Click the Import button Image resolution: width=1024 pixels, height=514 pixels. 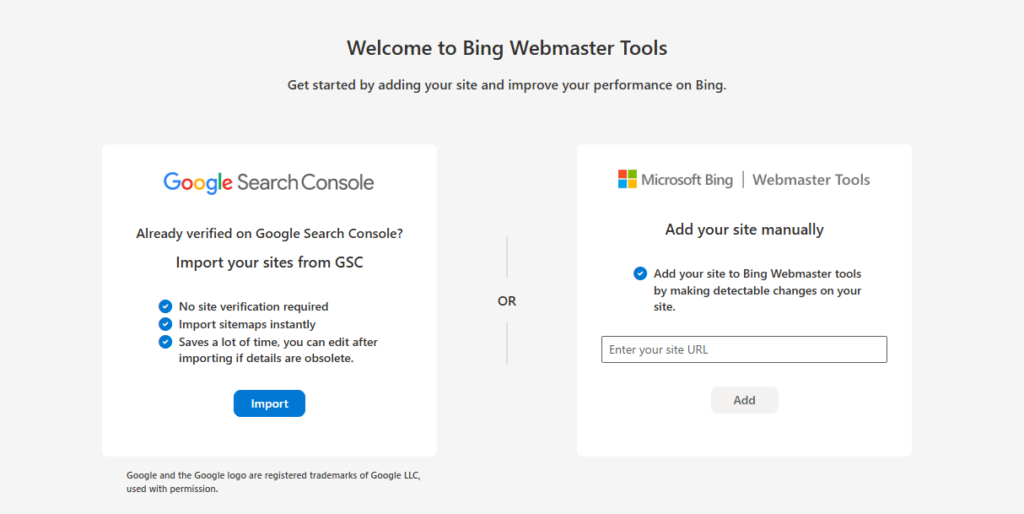[x=269, y=404]
